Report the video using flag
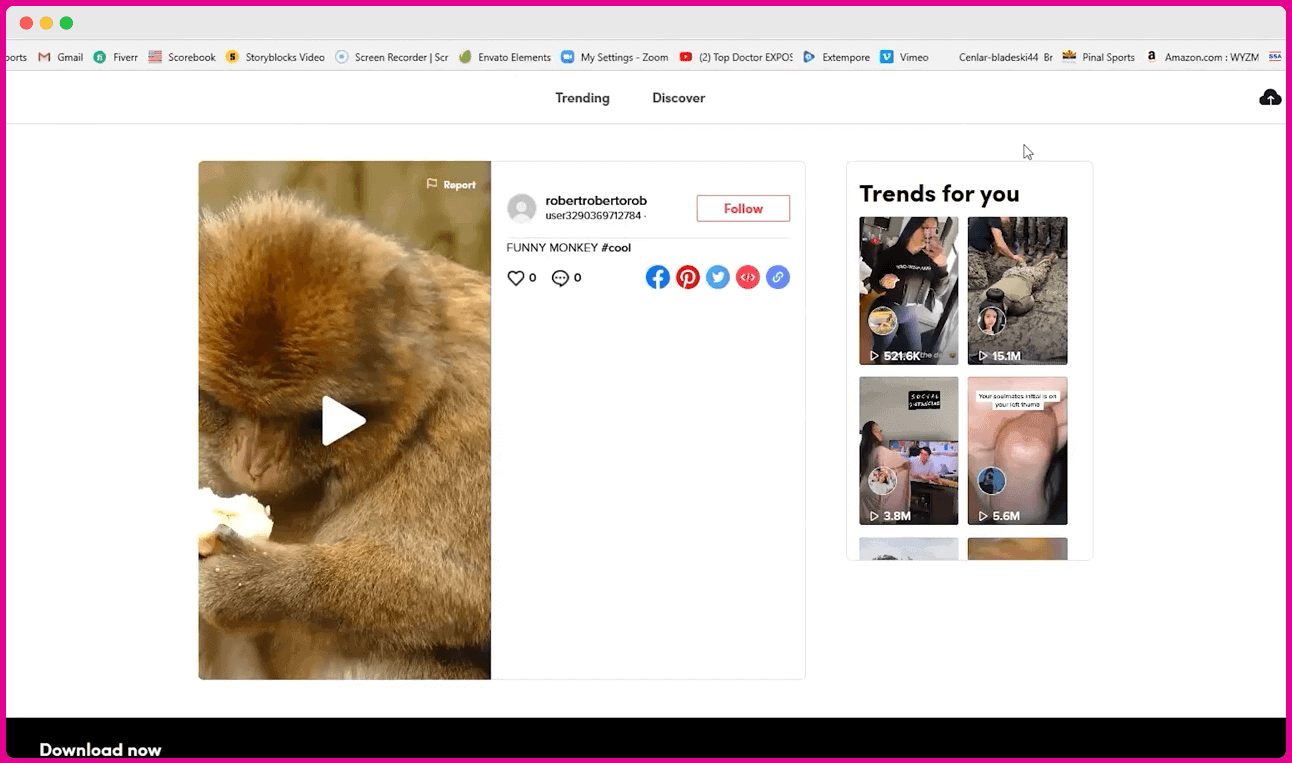 point(451,185)
